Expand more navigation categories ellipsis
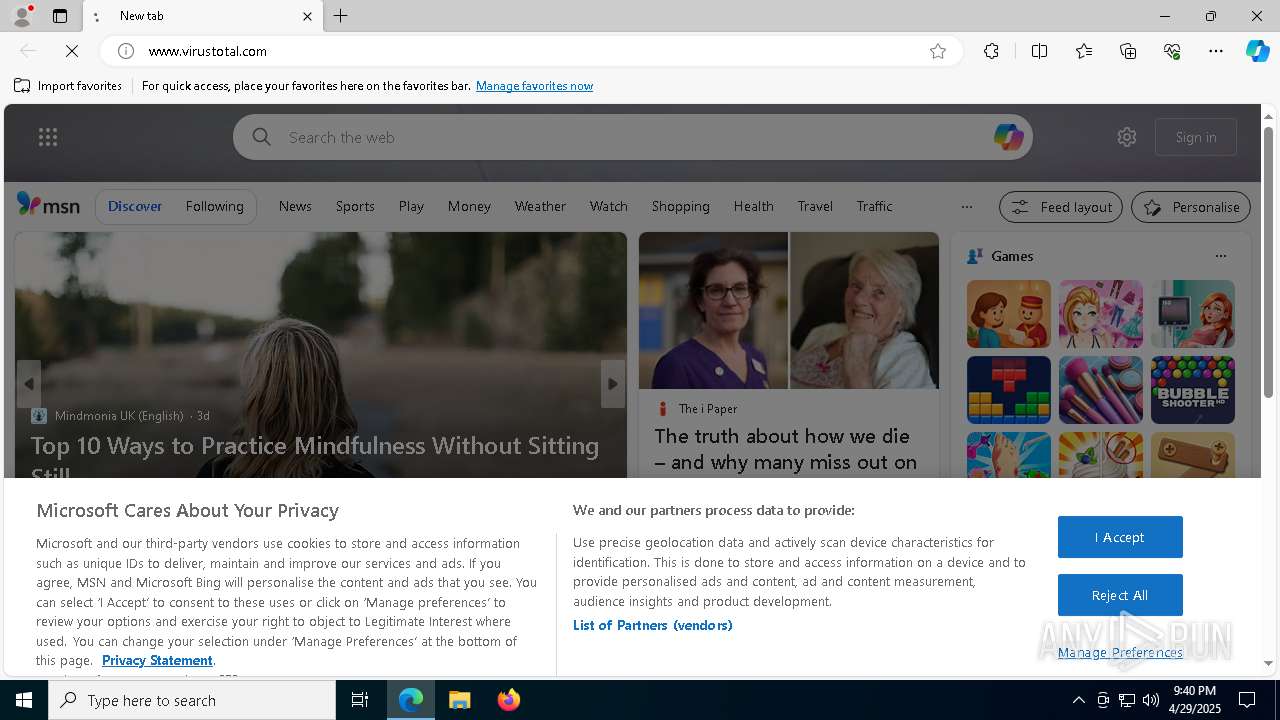This screenshot has width=1280, height=720. [x=966, y=207]
